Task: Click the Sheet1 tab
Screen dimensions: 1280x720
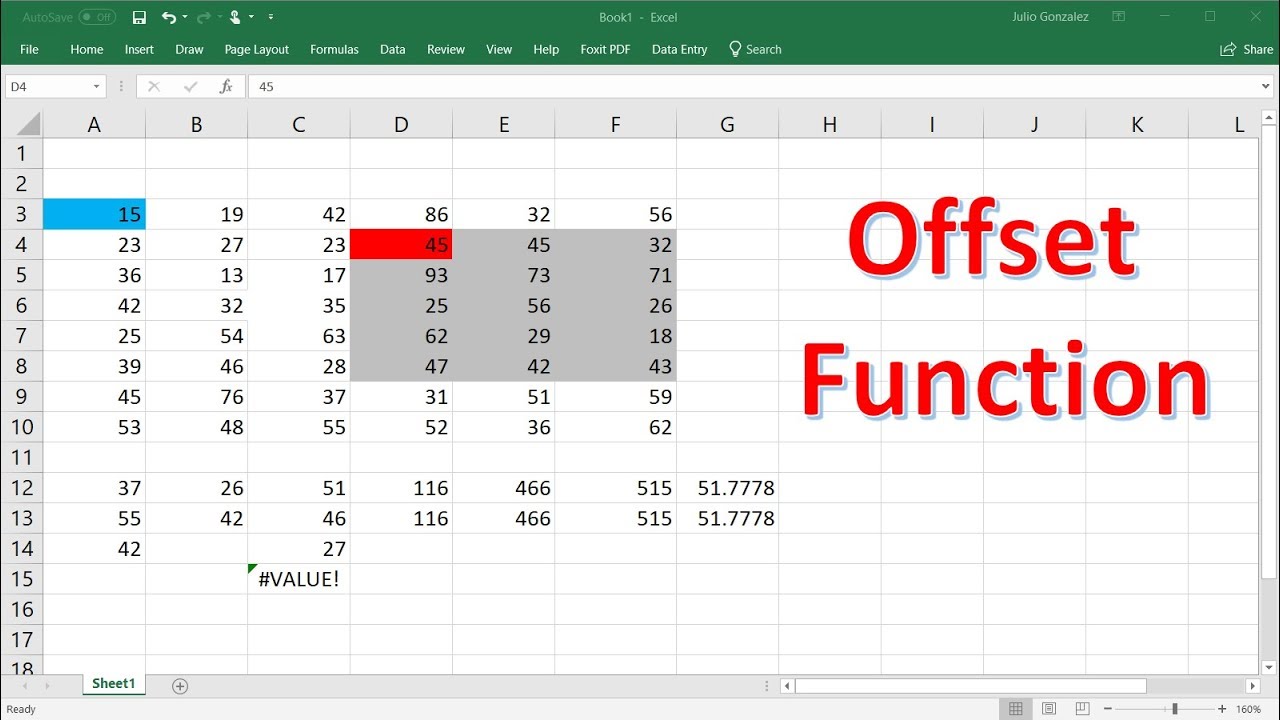Action: tap(113, 684)
